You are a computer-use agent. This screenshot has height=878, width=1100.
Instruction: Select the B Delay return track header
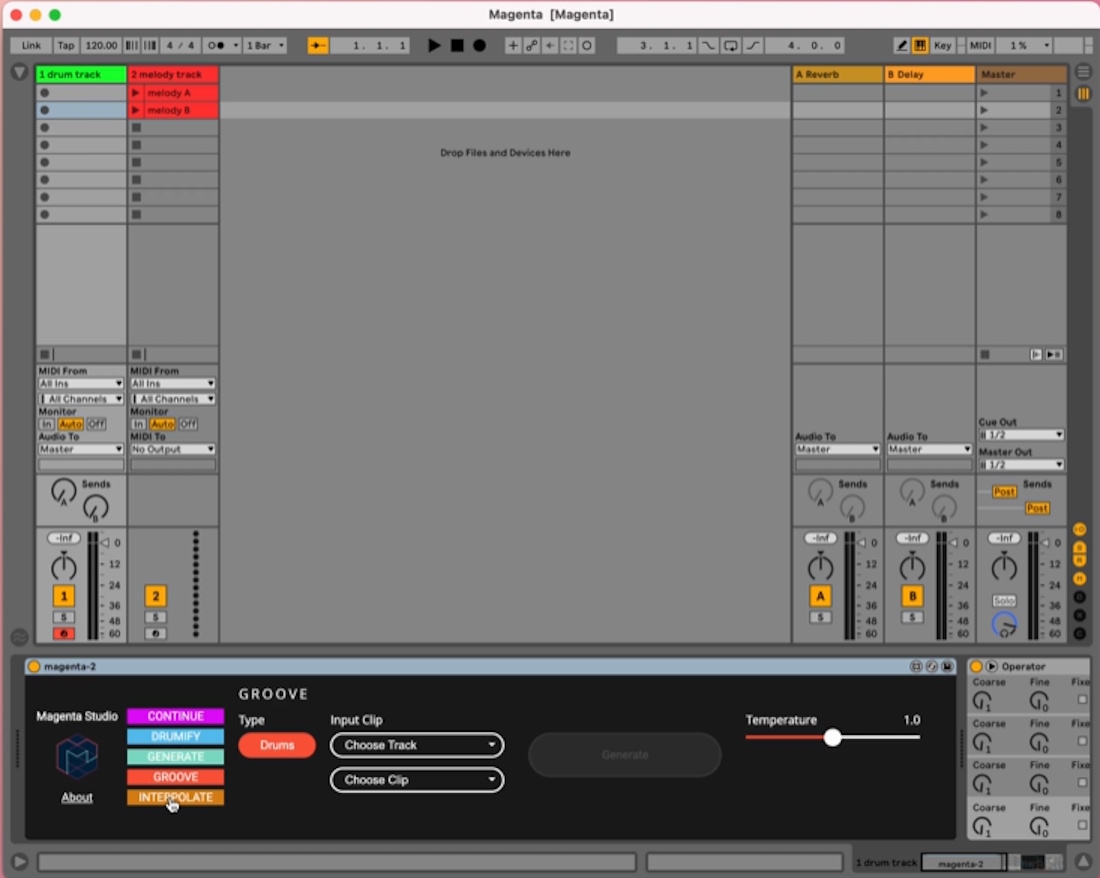point(930,74)
